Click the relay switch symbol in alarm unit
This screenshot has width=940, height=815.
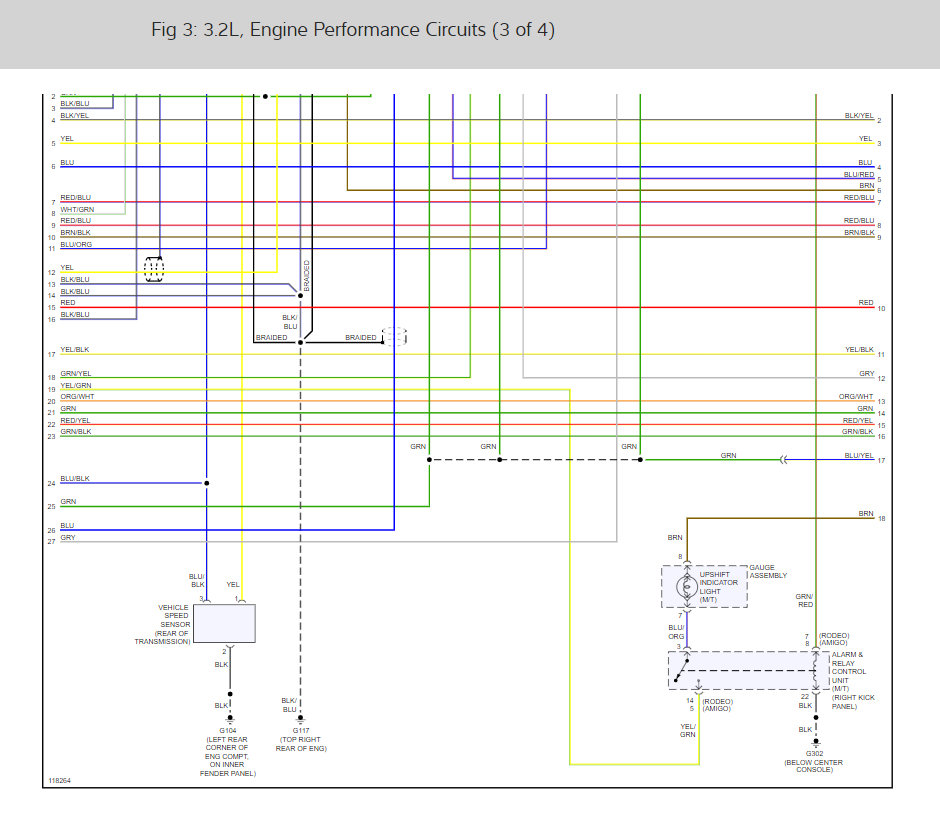(682, 670)
